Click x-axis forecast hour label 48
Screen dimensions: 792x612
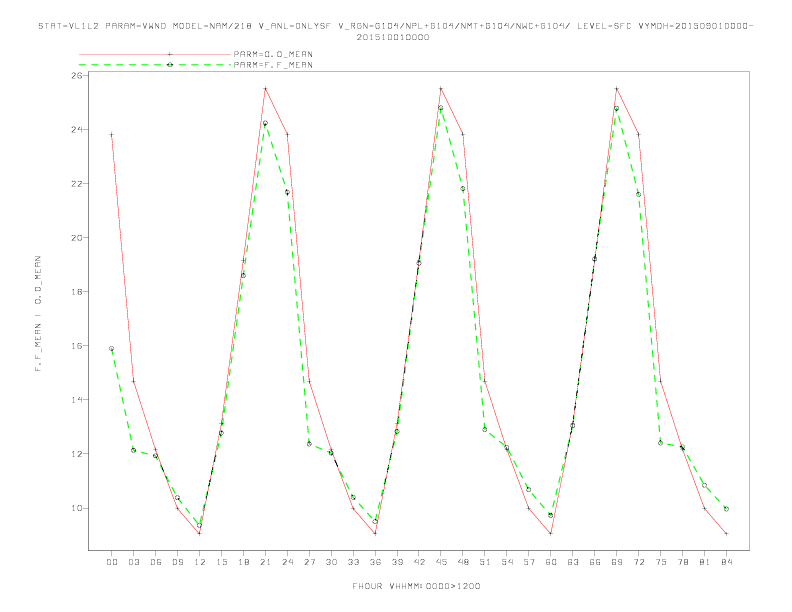(x=463, y=562)
